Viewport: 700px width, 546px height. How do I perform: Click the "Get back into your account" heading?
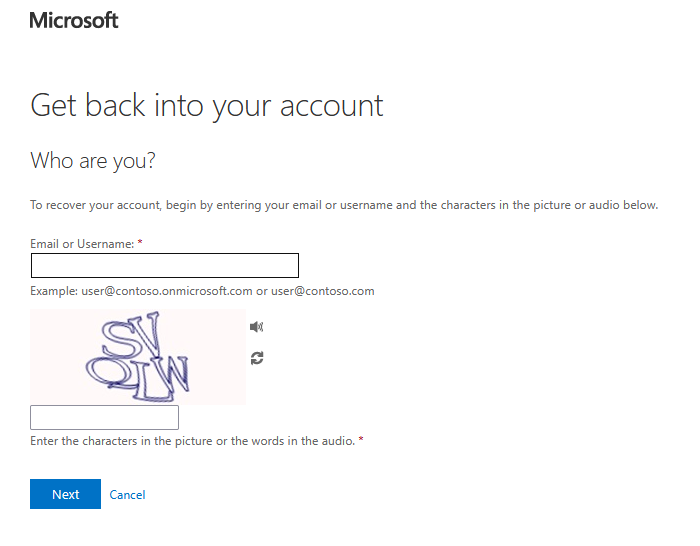point(207,106)
